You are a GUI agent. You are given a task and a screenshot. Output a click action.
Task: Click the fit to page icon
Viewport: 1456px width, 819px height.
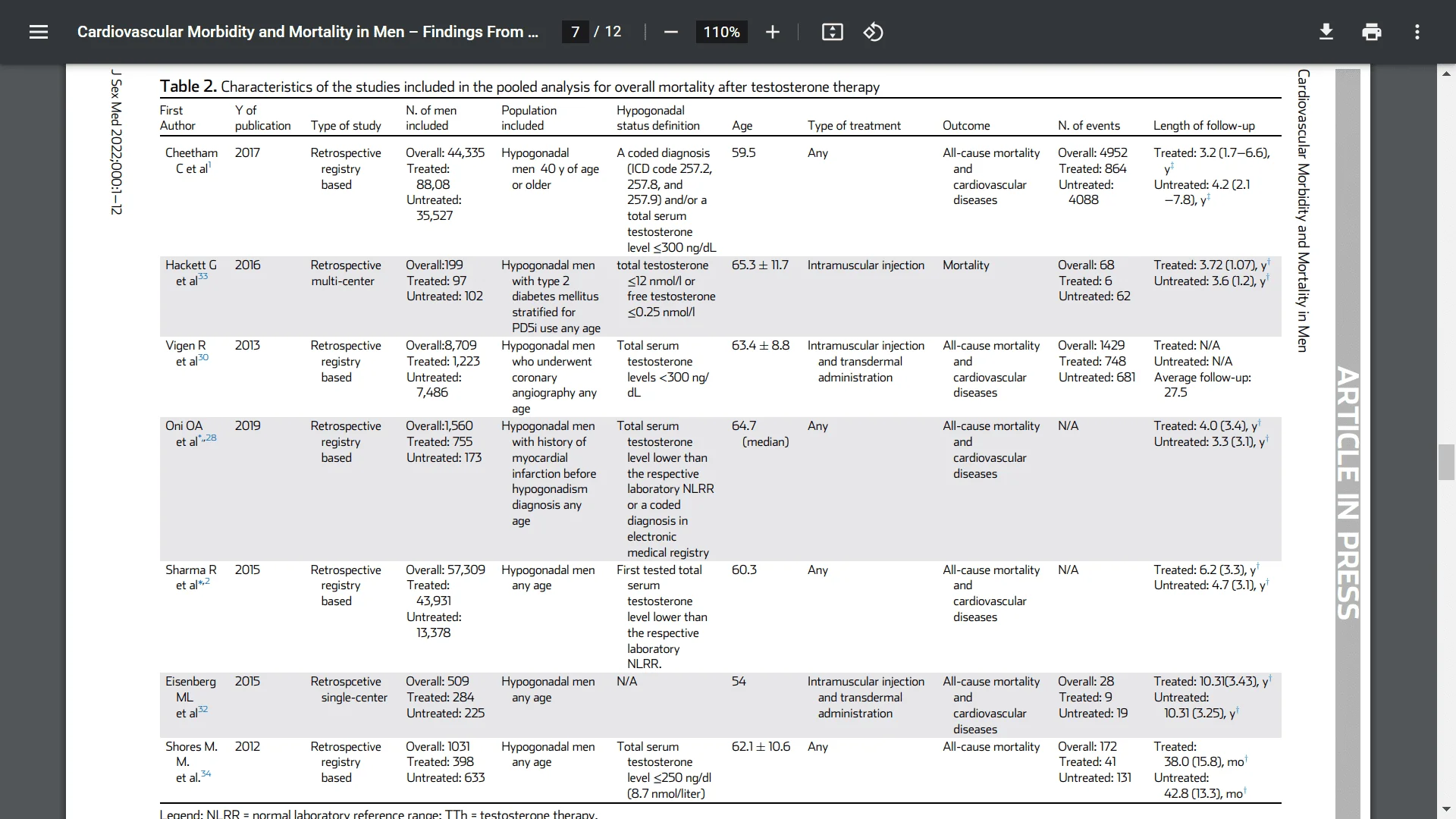coord(832,32)
